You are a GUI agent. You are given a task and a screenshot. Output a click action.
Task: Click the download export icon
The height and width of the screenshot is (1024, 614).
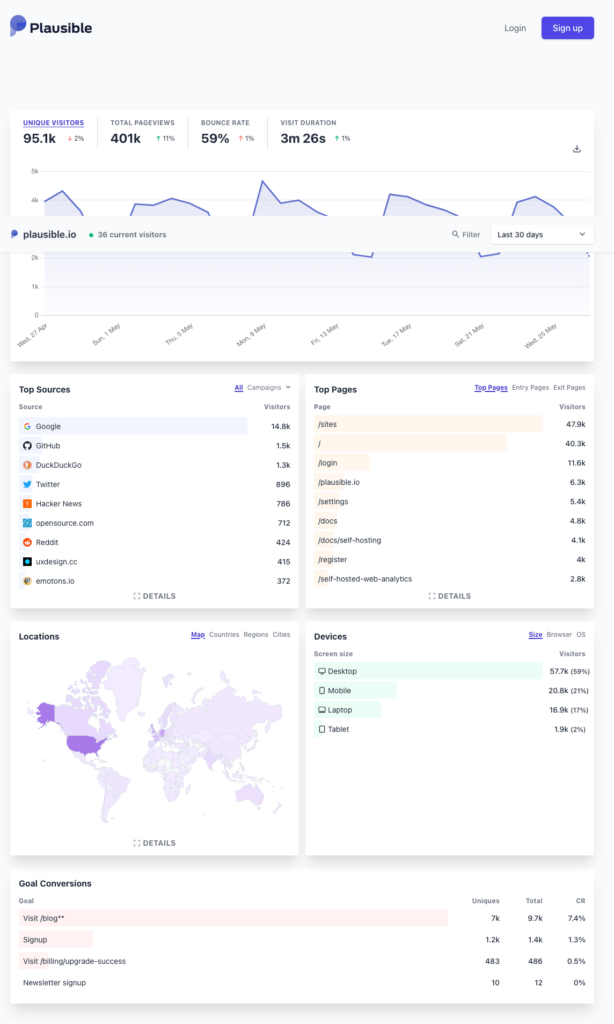576,149
